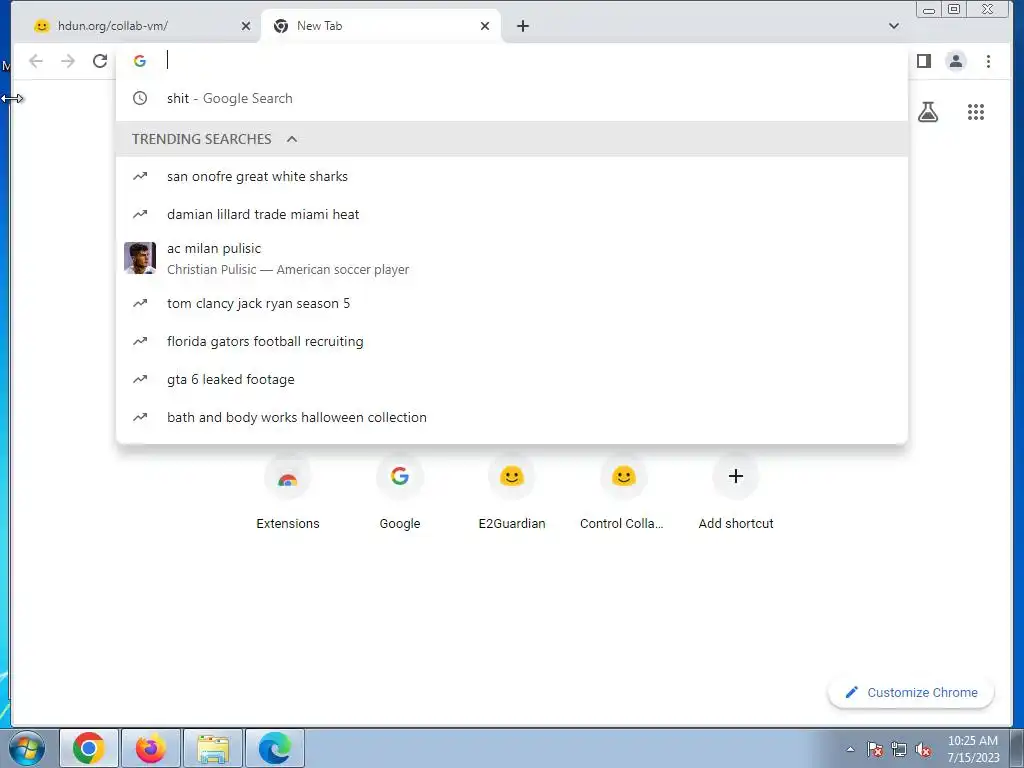Close the hdun.org/collab-vm/ tab

click(x=246, y=26)
